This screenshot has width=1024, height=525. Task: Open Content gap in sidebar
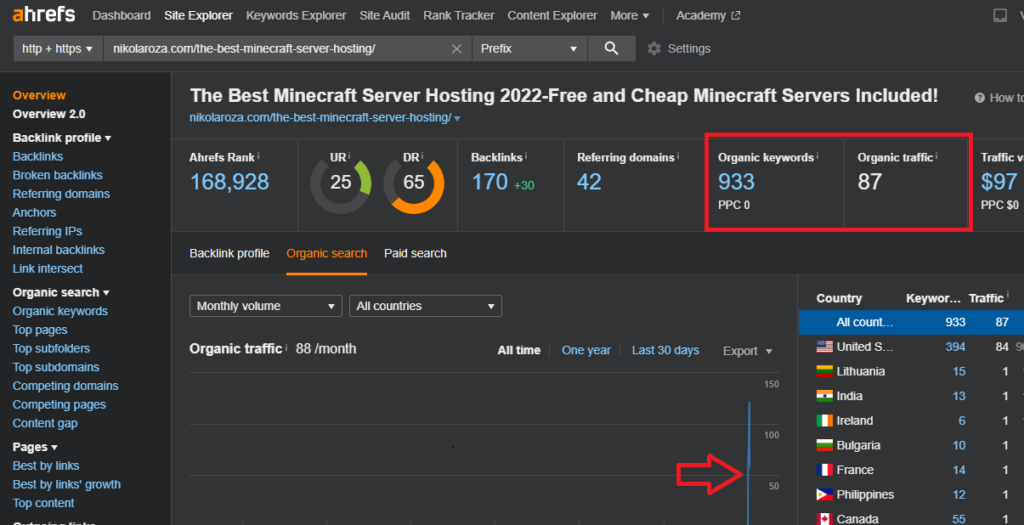pos(45,423)
